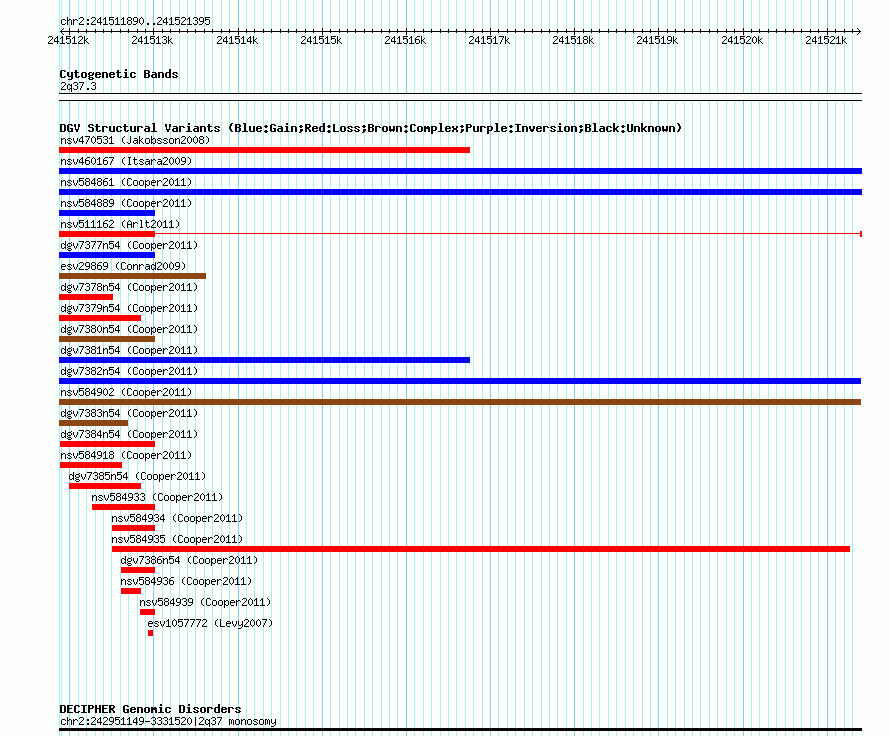Click the nsv470531 (Jakobsson2008) variant label
890x736 pixels.
135,140
